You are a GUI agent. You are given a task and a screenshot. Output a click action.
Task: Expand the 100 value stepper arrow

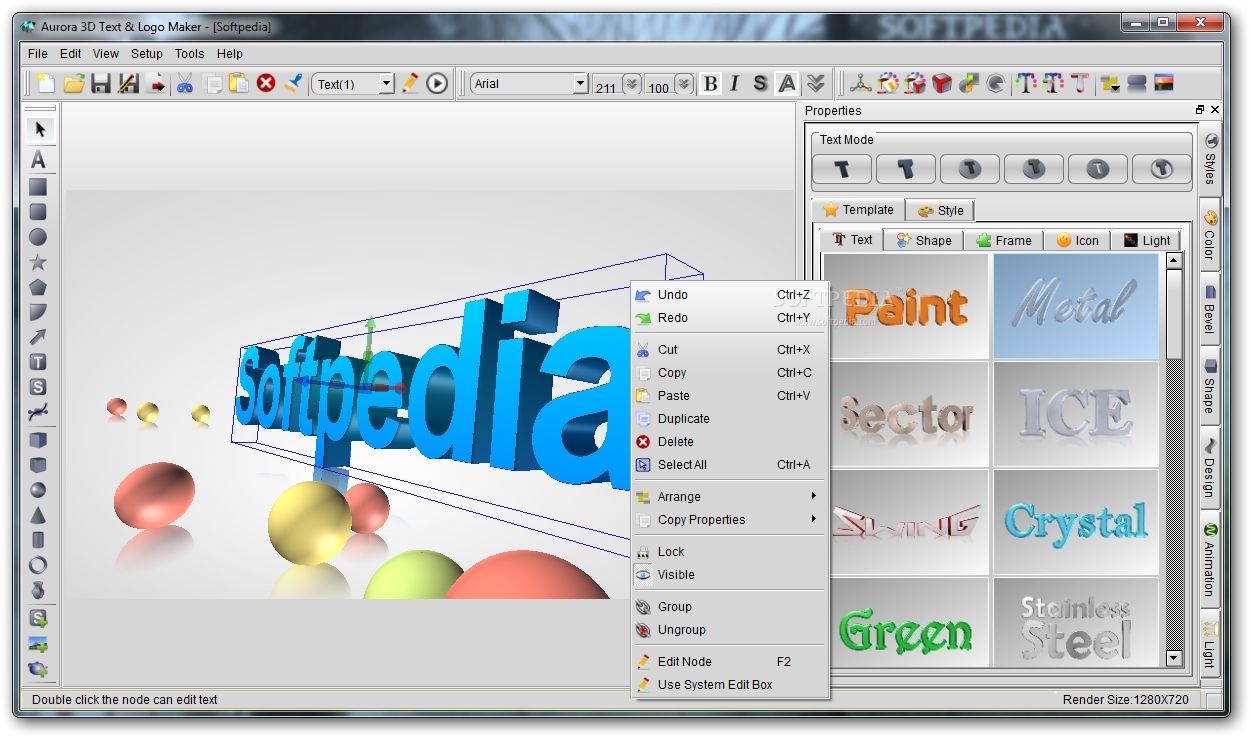click(683, 84)
